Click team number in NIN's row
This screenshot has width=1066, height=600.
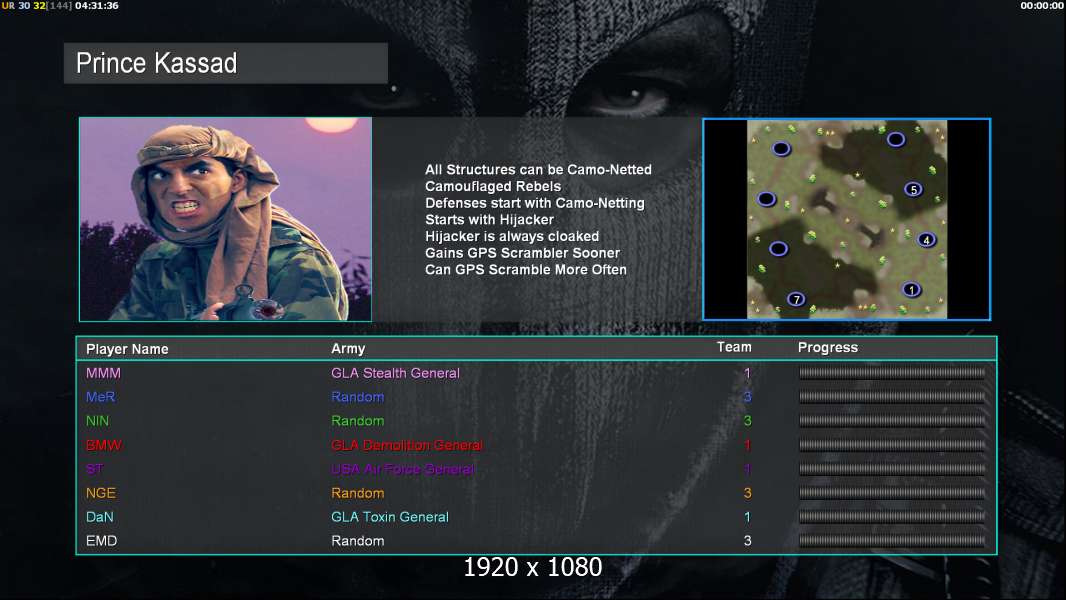coord(747,421)
